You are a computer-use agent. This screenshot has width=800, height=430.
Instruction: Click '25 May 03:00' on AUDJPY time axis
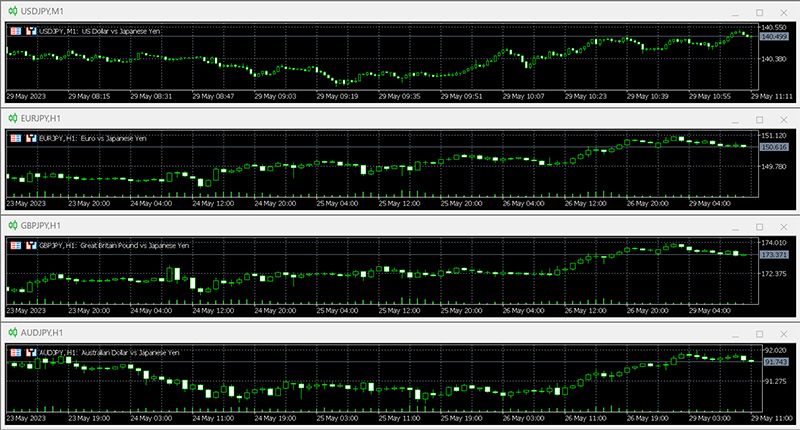pos(337,418)
